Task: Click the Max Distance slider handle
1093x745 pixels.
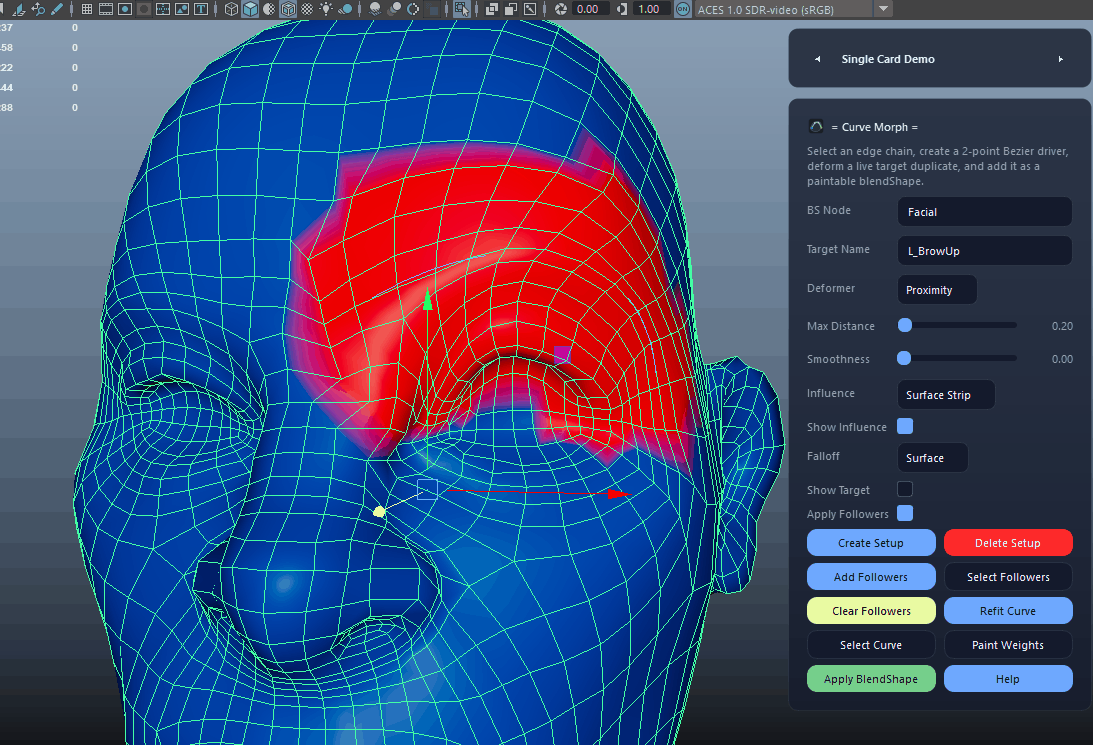Action: coord(905,325)
